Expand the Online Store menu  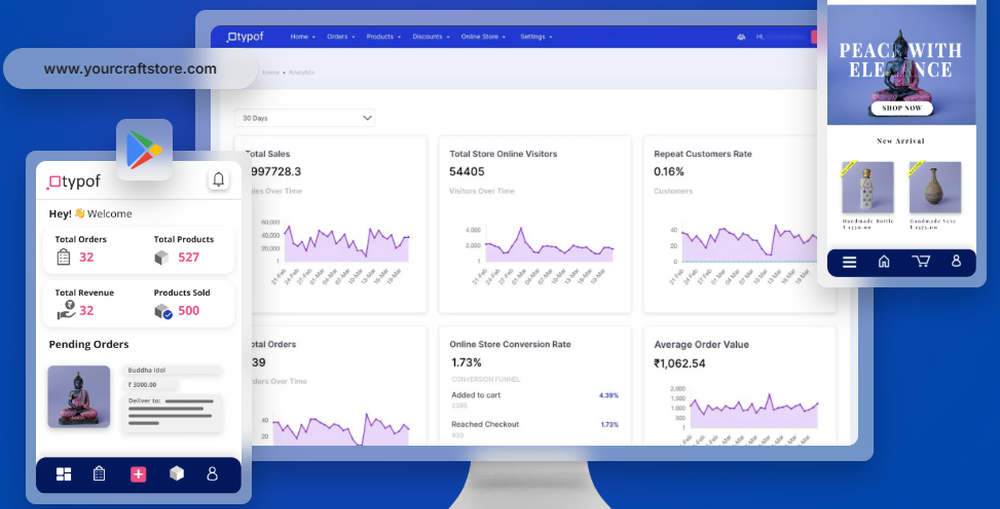pos(483,37)
